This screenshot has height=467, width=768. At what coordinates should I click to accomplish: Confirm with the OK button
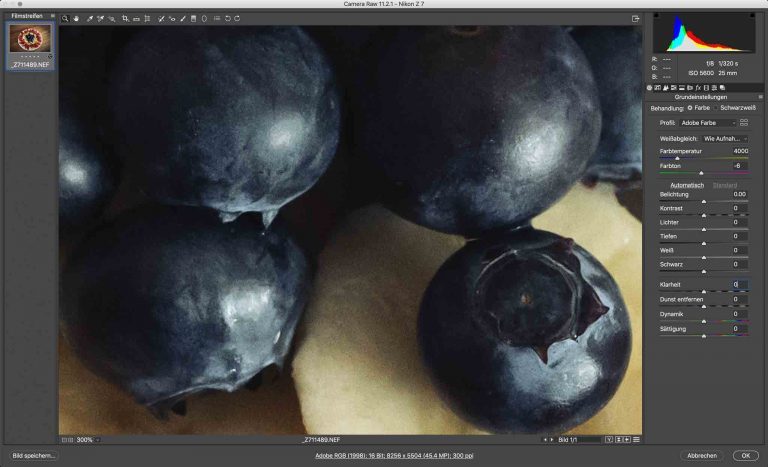pyautogui.click(x=745, y=455)
